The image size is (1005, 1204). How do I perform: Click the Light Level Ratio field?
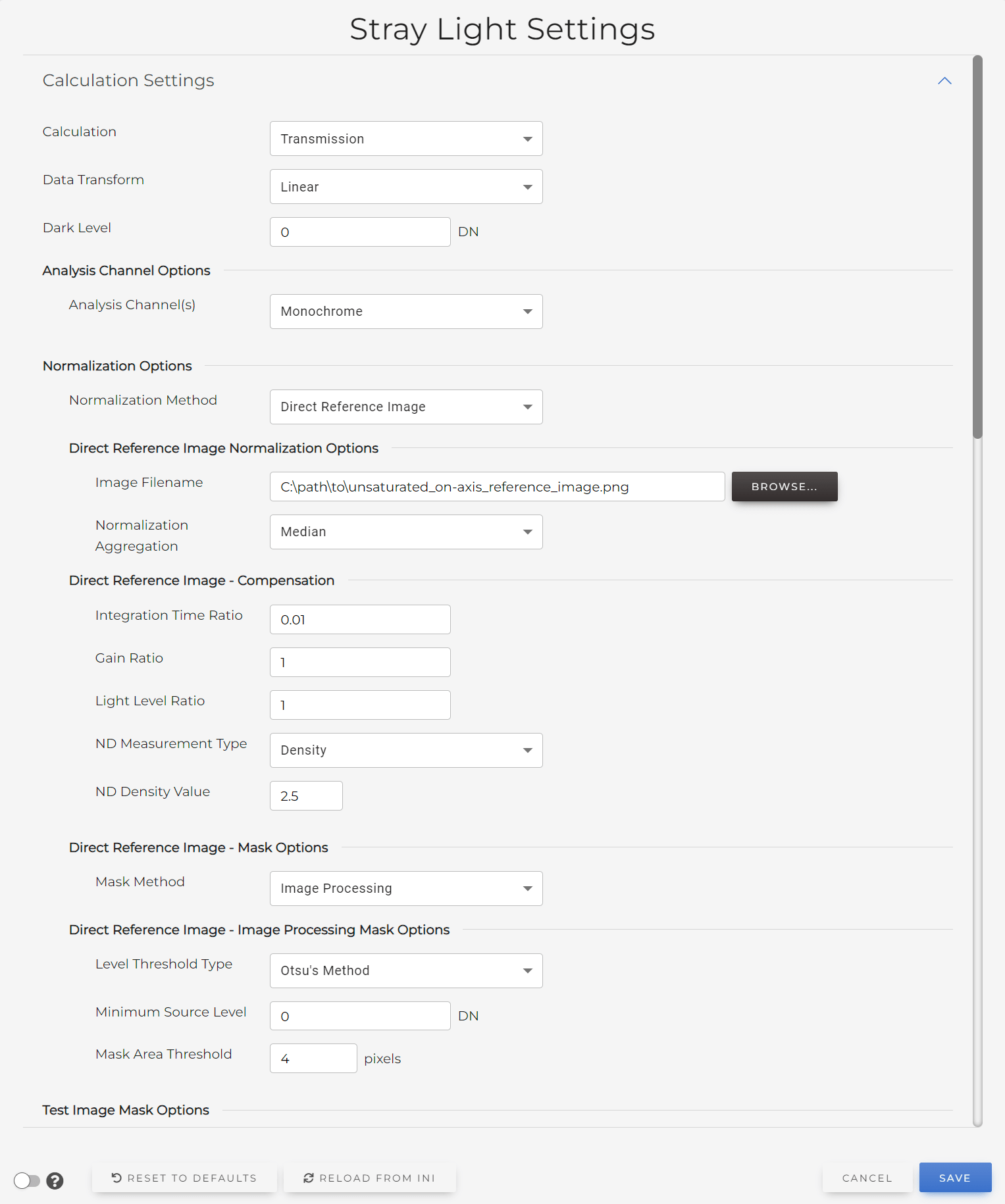coord(360,705)
